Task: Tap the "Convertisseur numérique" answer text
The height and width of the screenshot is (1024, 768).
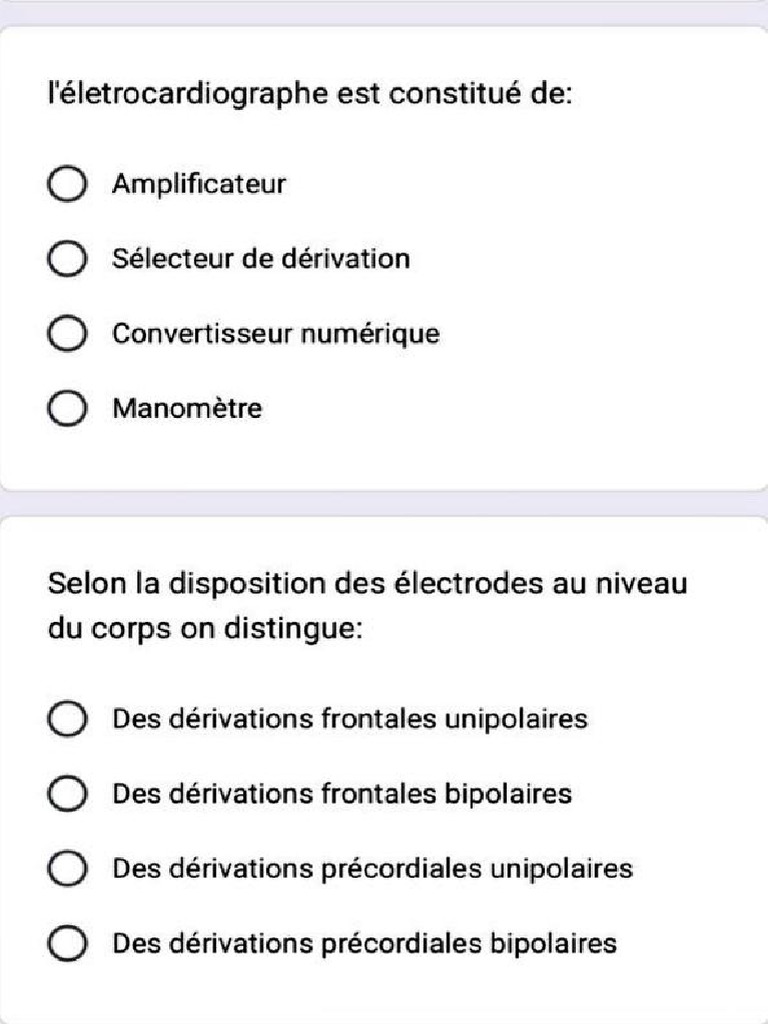Action: click(275, 334)
